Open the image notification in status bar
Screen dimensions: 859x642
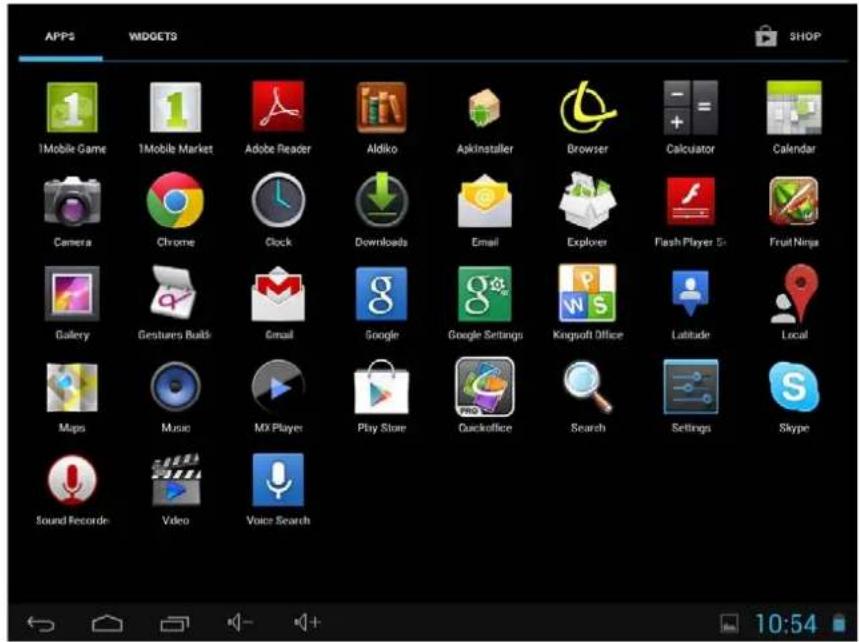pyautogui.click(x=729, y=624)
